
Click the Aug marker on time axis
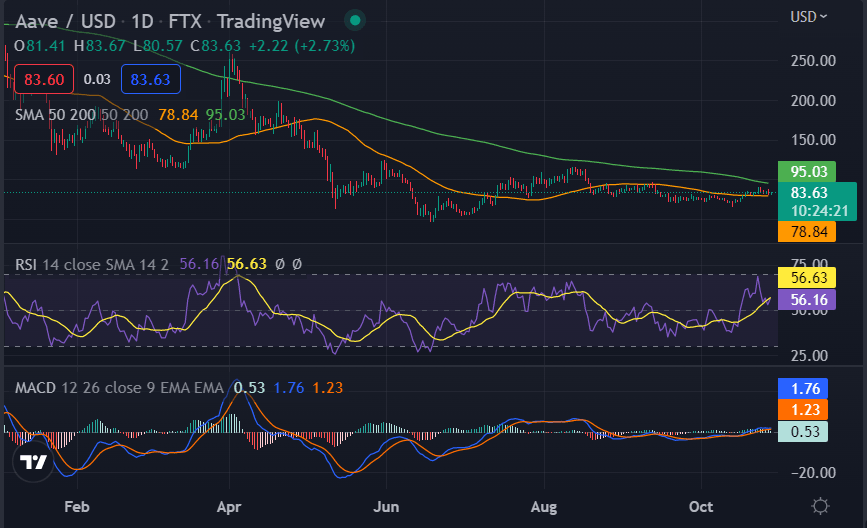point(544,507)
